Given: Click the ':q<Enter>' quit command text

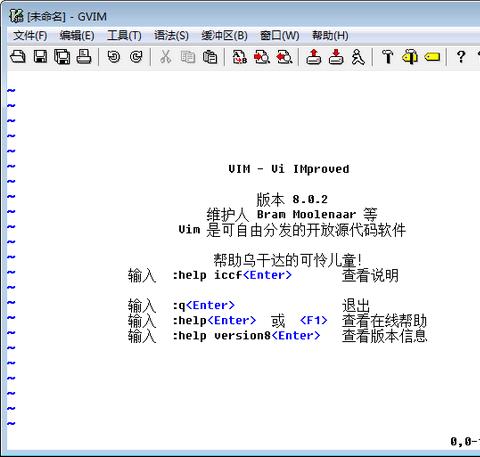Looking at the screenshot, I should coord(204,305).
